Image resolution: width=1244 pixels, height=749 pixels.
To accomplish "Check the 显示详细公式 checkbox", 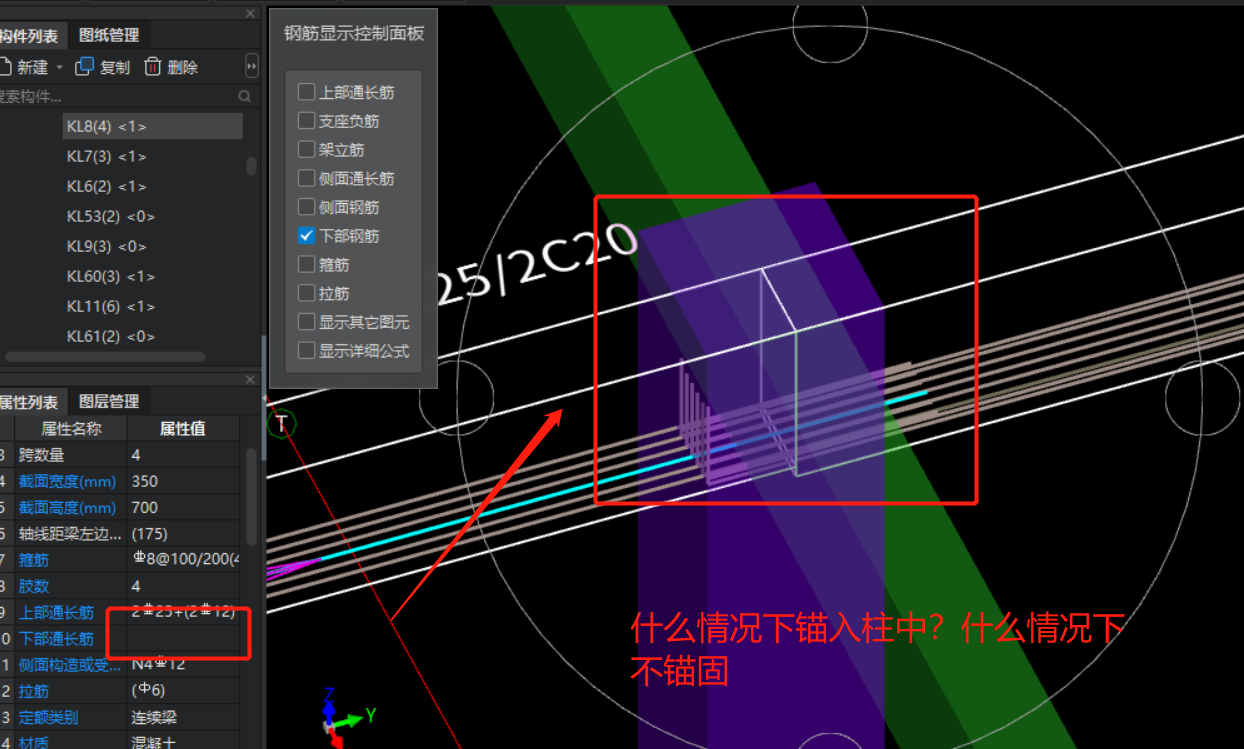I will [306, 351].
